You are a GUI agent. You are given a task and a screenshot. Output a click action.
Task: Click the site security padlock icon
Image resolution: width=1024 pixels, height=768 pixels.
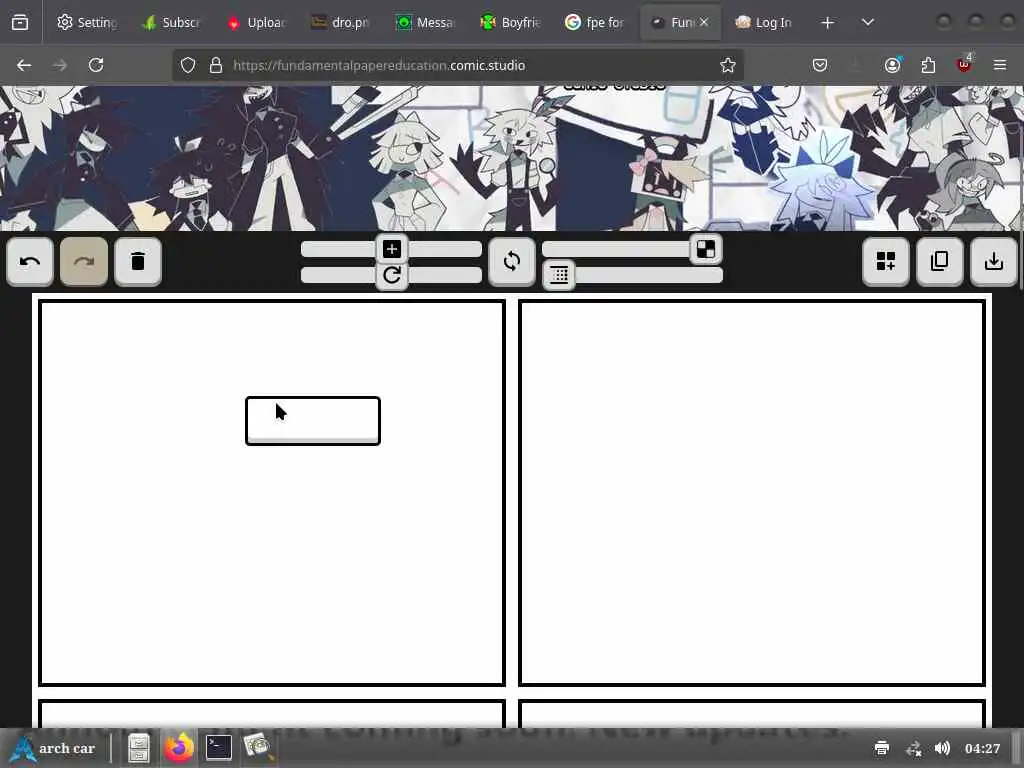pyautogui.click(x=216, y=65)
